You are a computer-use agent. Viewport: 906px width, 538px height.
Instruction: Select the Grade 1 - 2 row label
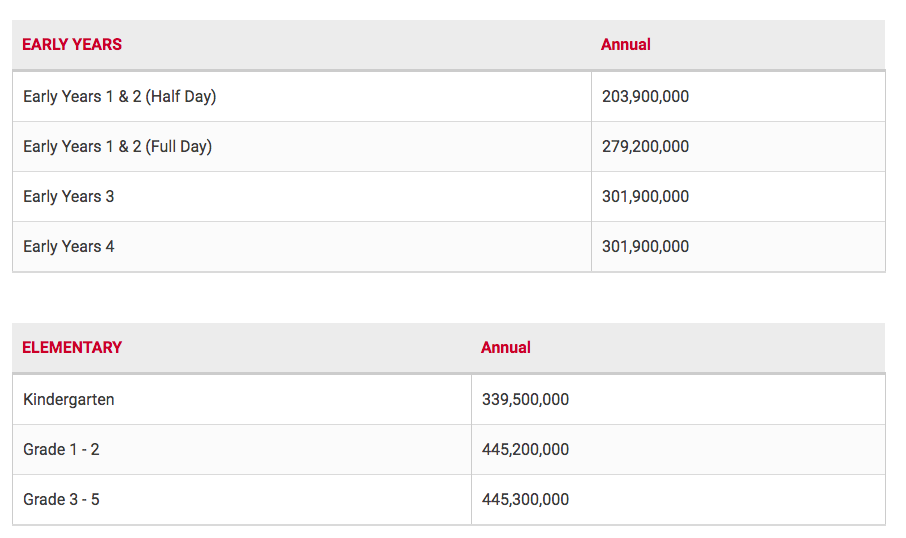61,450
